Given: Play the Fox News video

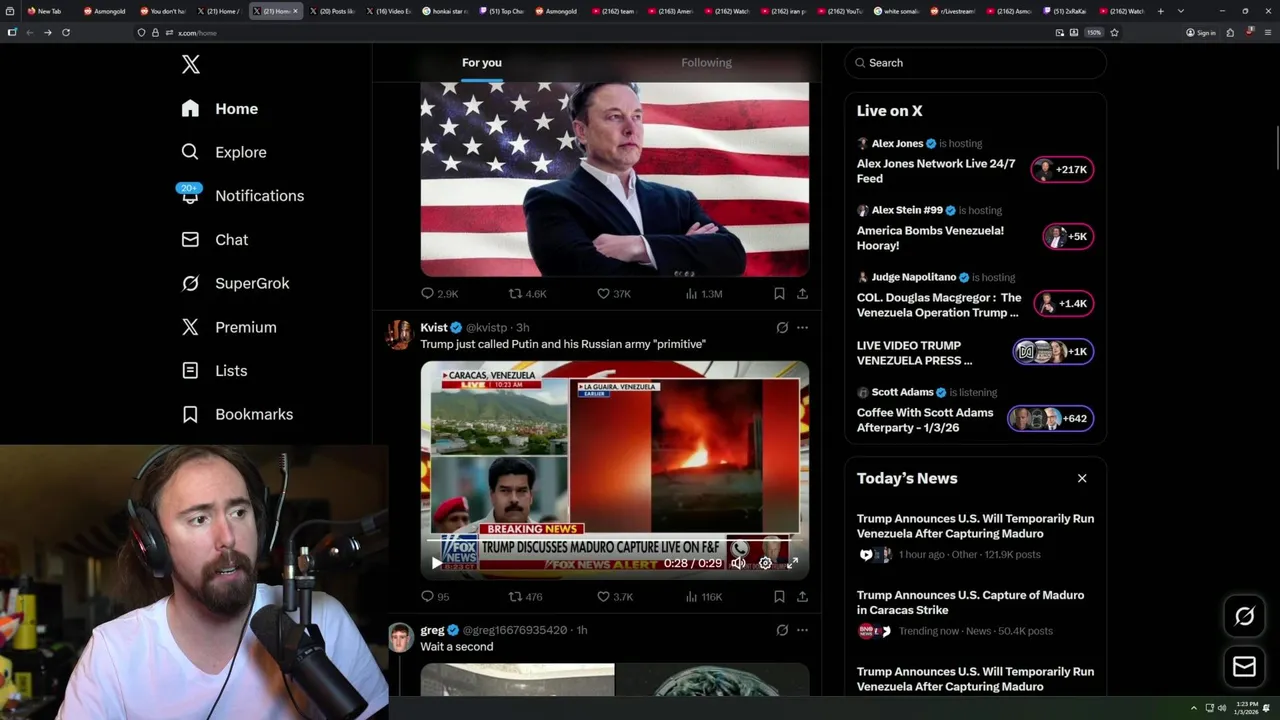Looking at the screenshot, I should click(x=436, y=563).
